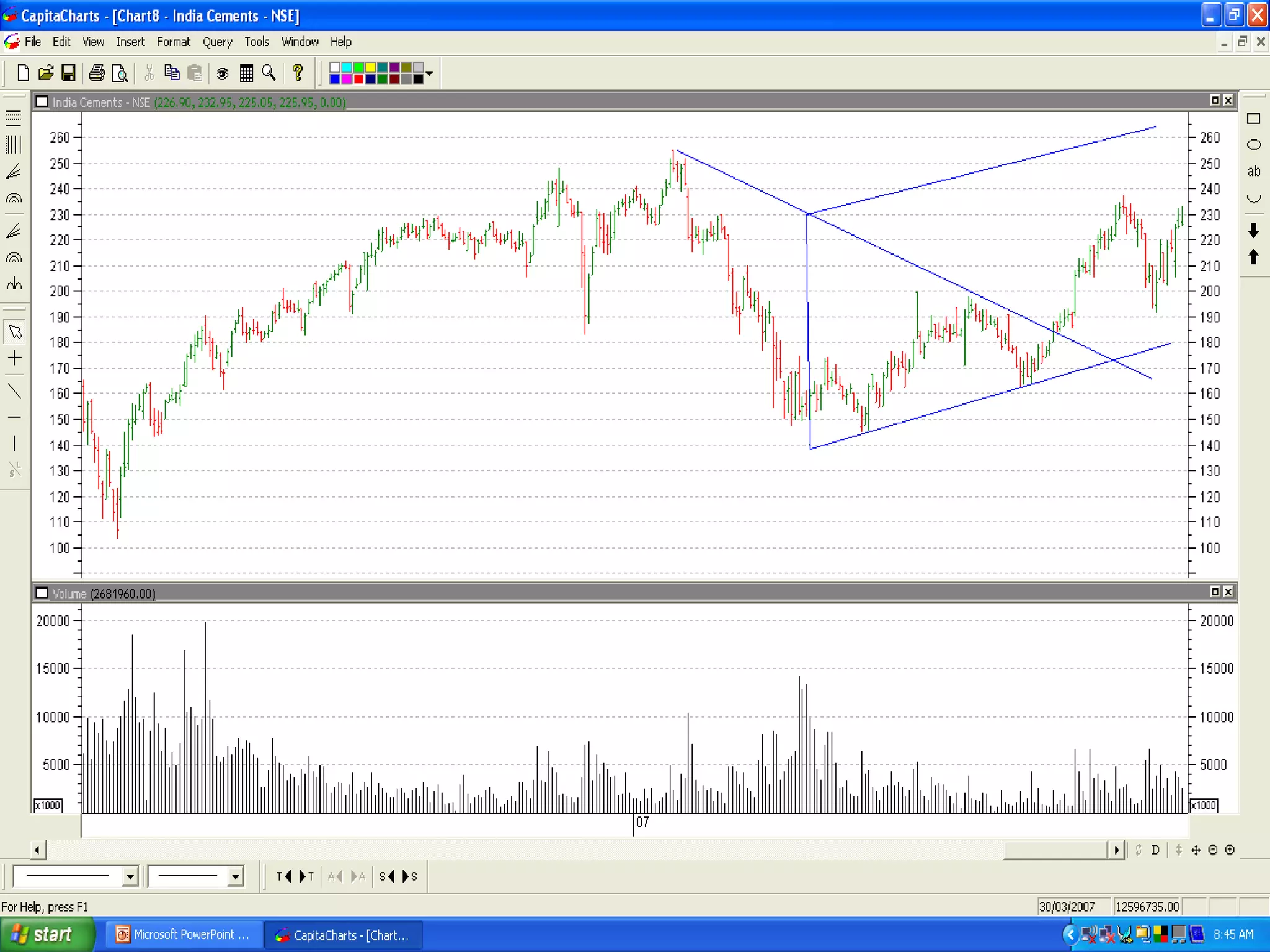
Task: Toggle the India Cements panel checkbox
Action: (42, 102)
